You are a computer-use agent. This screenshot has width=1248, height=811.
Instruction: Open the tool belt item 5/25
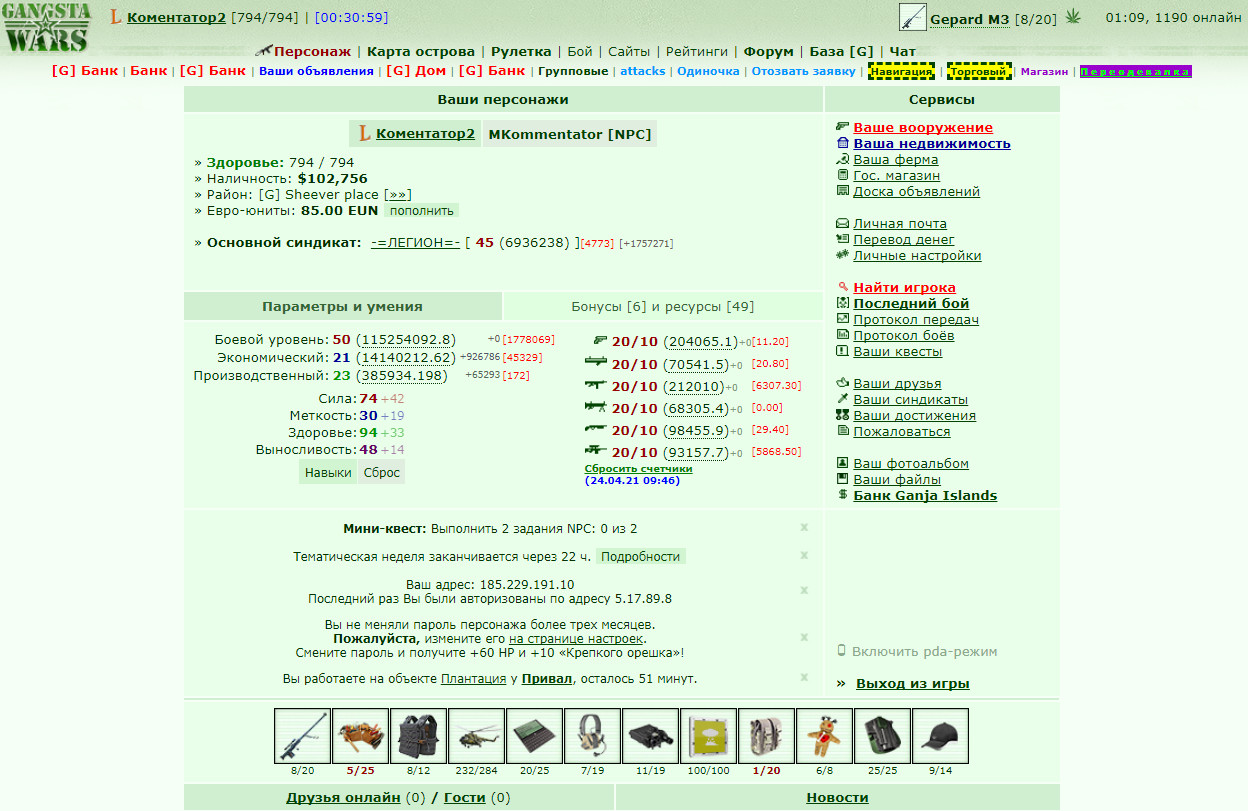[360, 736]
